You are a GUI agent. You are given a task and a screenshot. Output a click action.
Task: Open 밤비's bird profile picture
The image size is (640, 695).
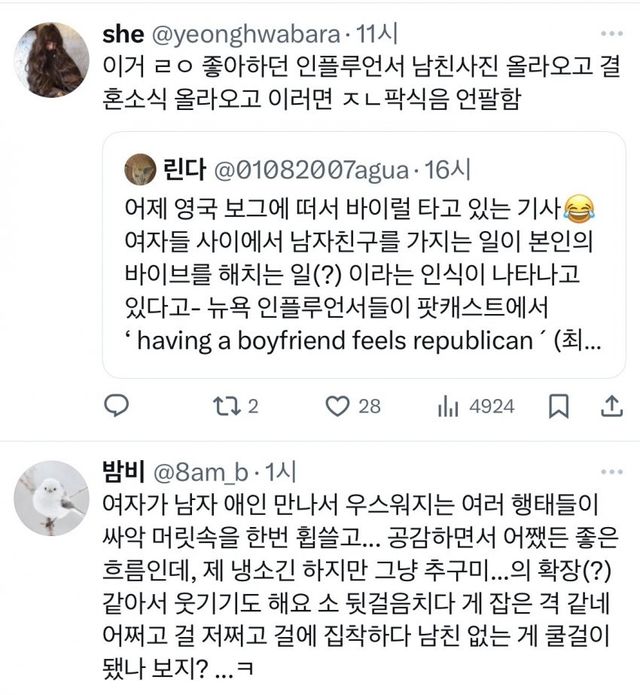click(52, 499)
